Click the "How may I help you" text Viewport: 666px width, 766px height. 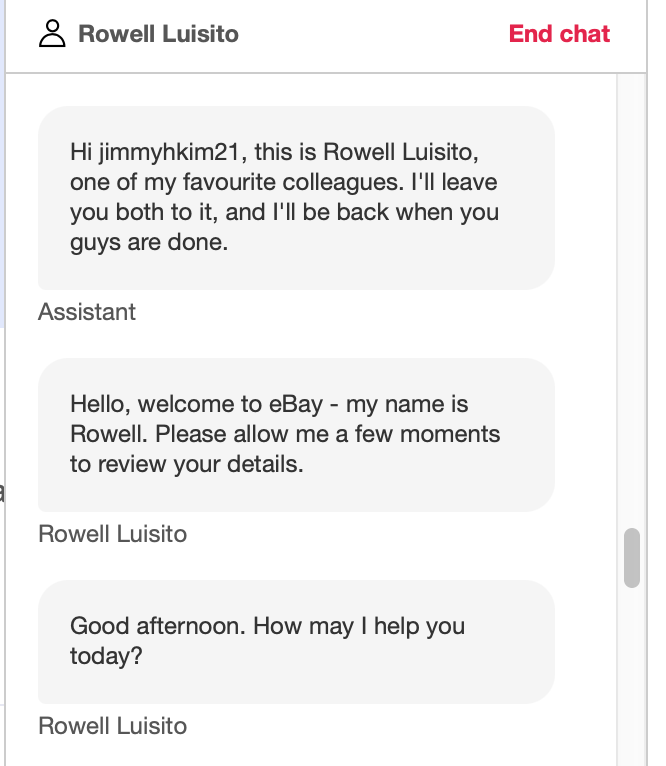(x=359, y=627)
